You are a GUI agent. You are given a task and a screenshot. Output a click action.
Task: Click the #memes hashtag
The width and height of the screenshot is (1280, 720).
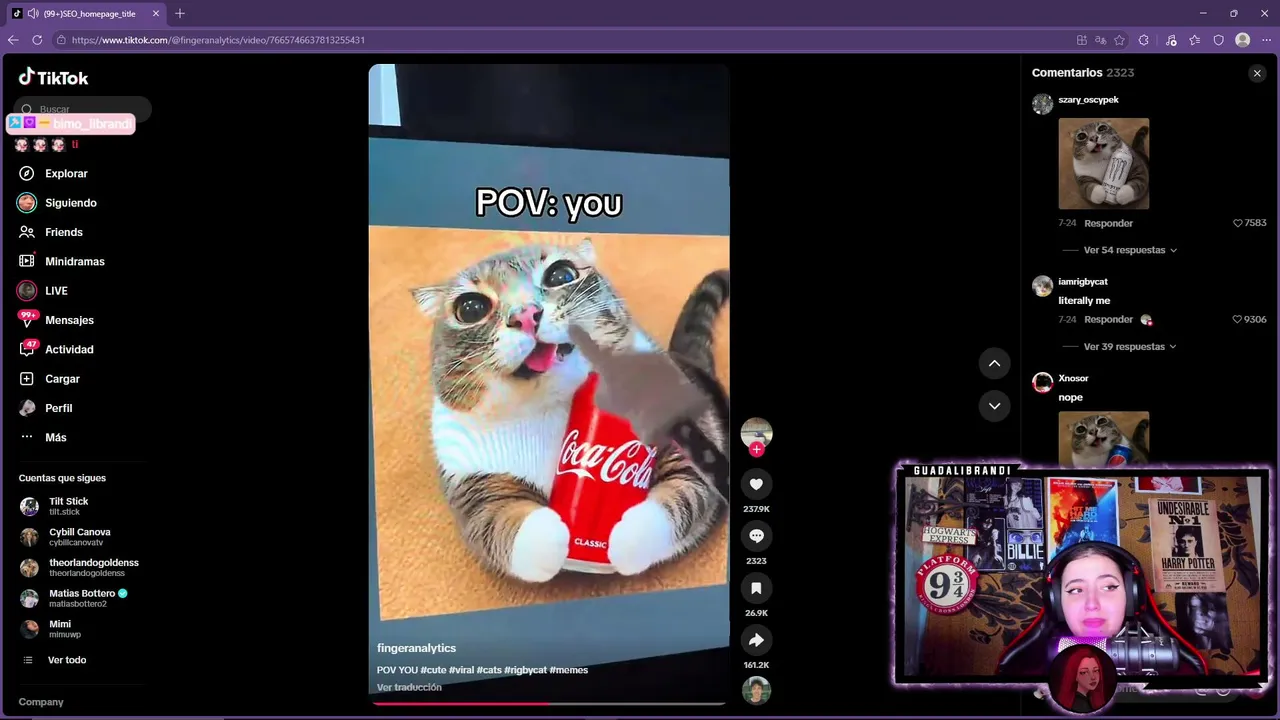coord(569,670)
